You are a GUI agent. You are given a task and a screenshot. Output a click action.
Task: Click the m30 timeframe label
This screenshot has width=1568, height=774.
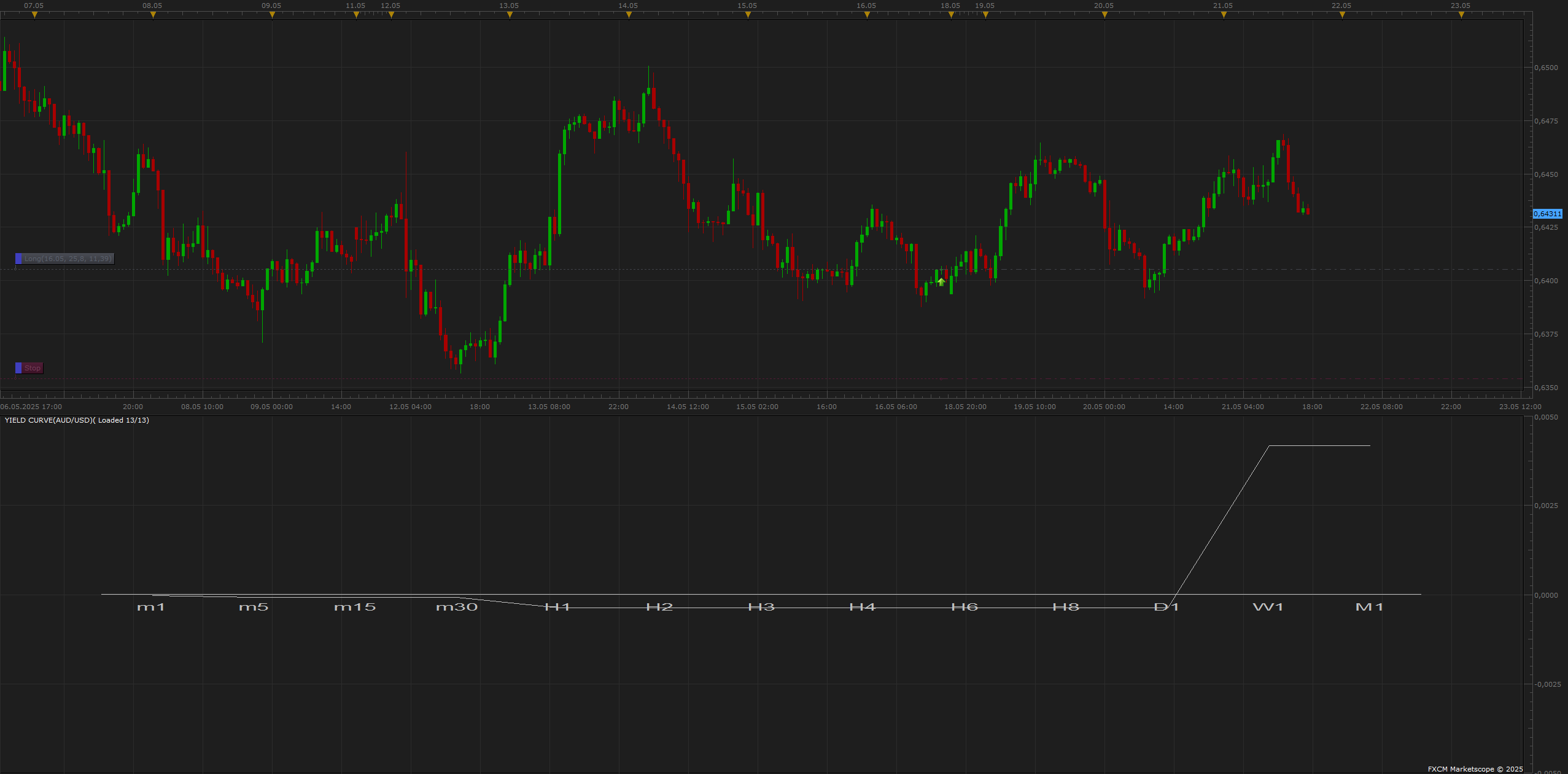(457, 607)
